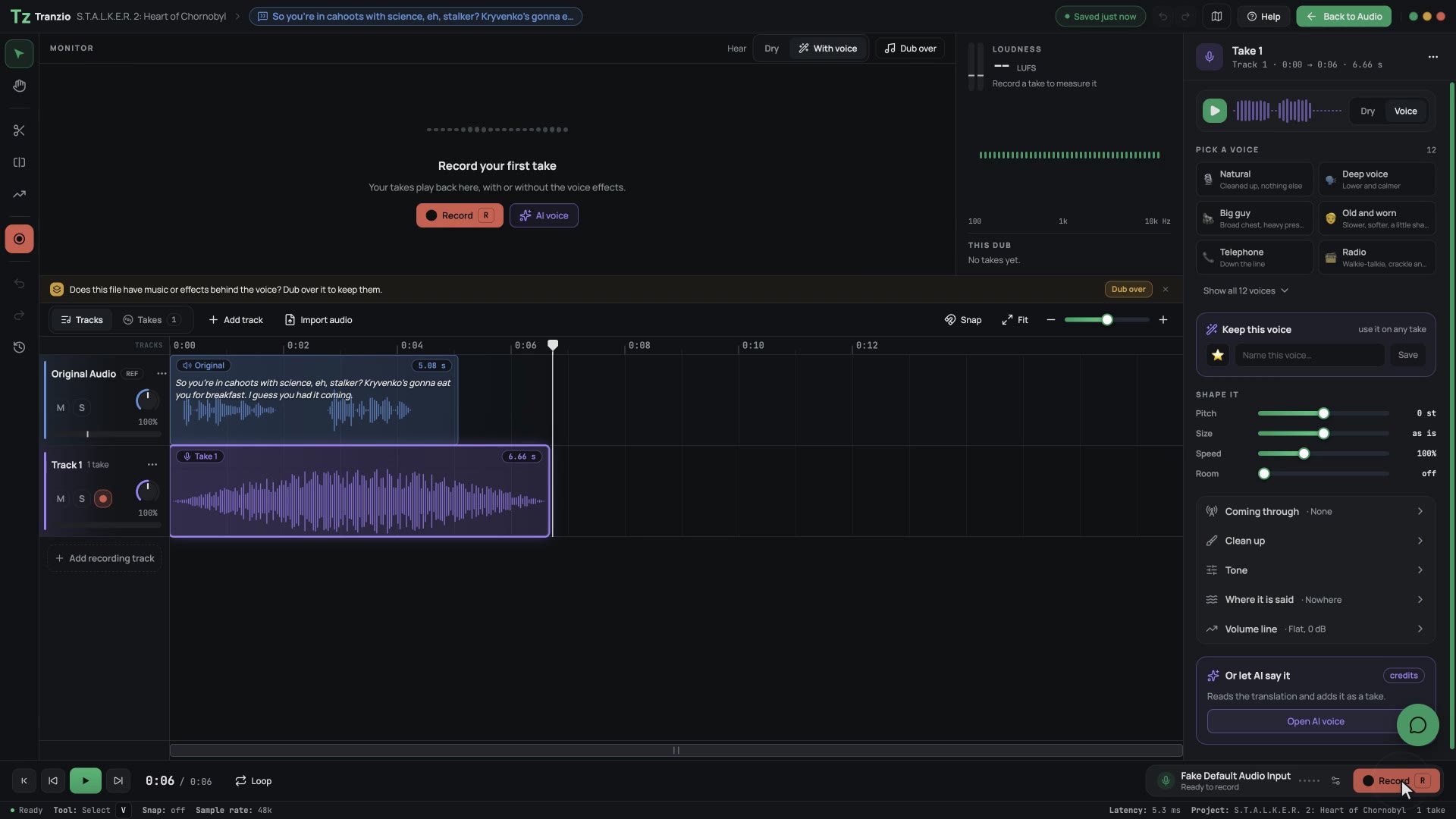Open Original Audio track options menu
This screenshot has width=1456, height=819.
point(162,374)
